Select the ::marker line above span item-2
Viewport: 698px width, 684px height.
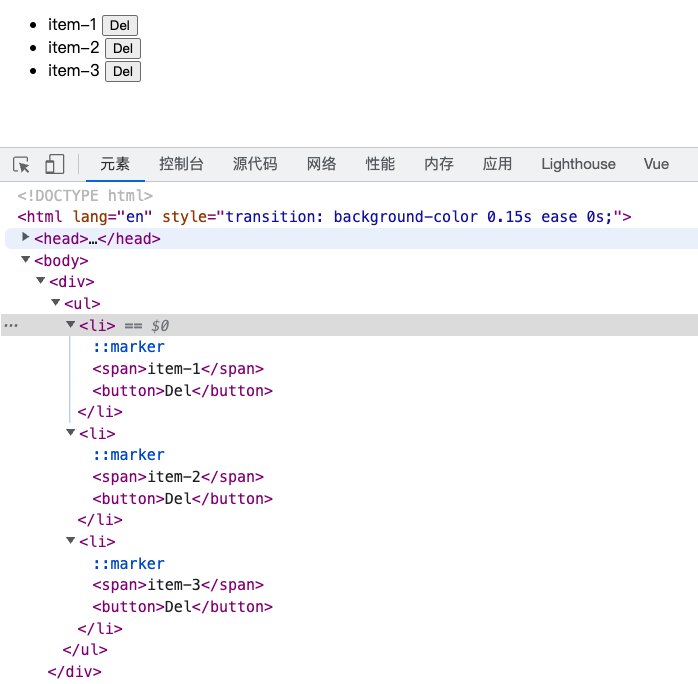[x=129, y=455]
